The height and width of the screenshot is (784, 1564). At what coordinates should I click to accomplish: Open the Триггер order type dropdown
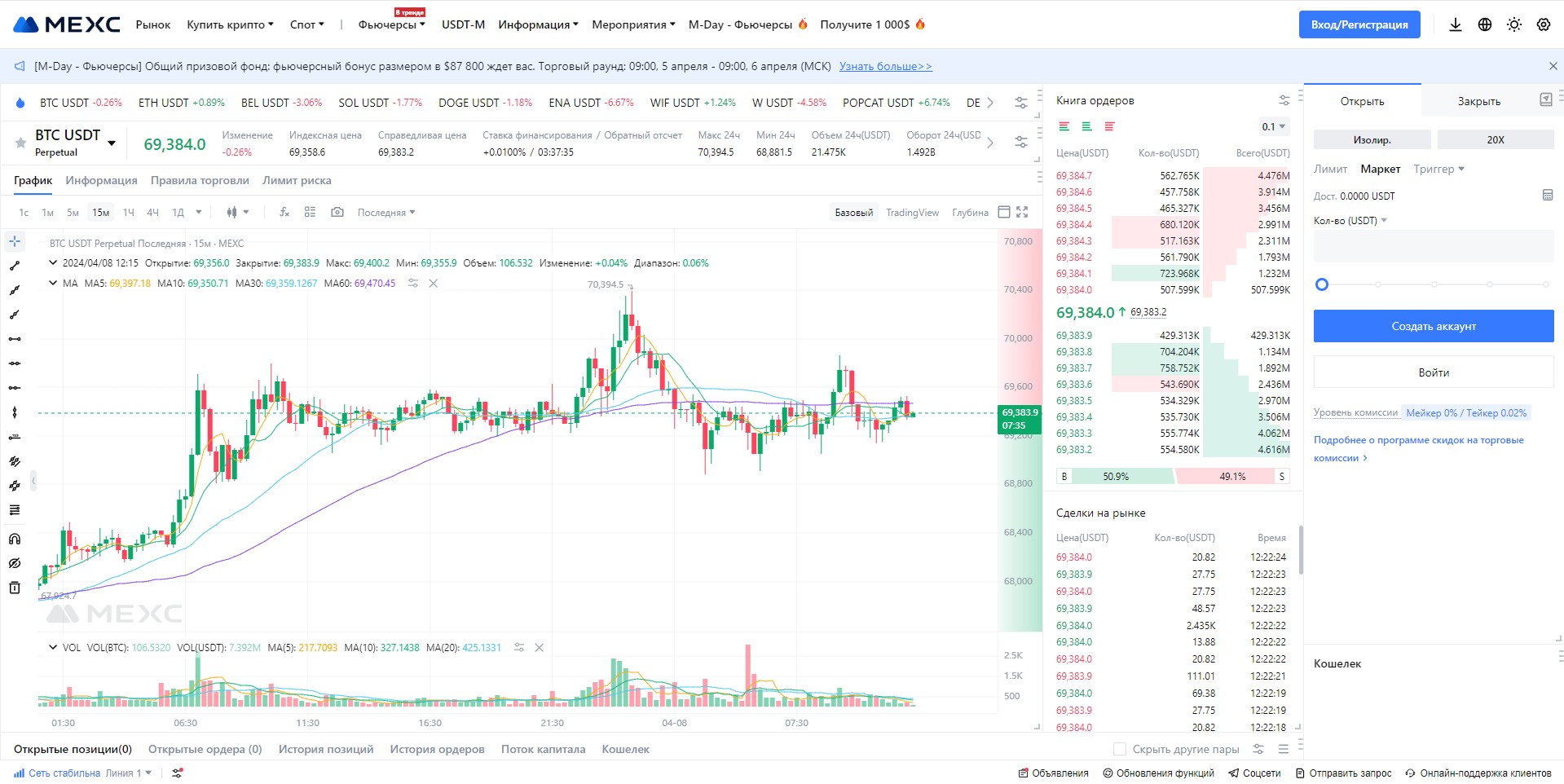point(1438,169)
